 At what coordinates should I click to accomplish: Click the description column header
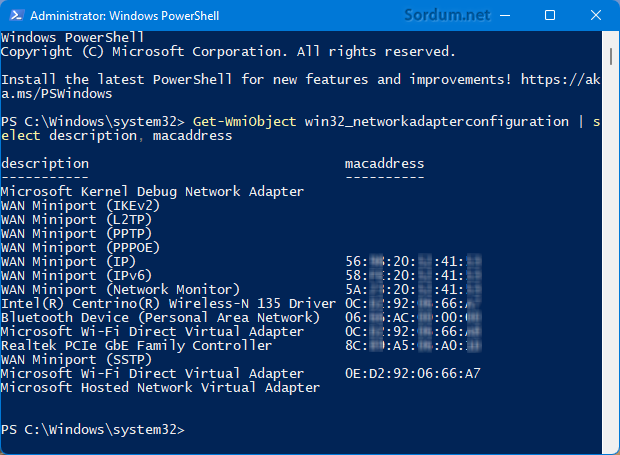[45, 163]
